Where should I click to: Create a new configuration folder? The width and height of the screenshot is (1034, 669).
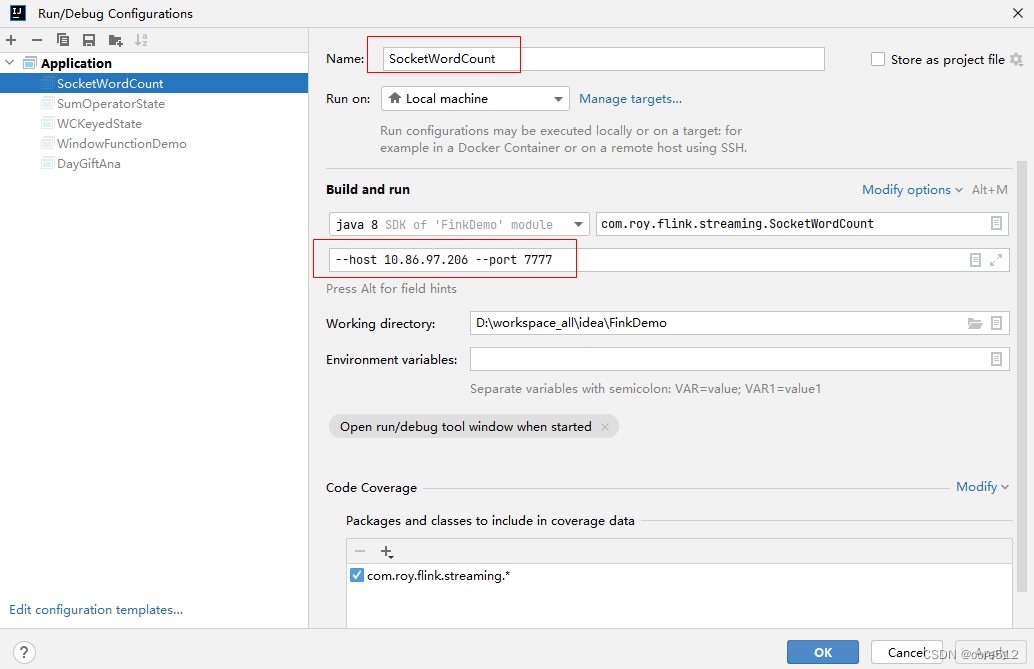pyautogui.click(x=115, y=39)
